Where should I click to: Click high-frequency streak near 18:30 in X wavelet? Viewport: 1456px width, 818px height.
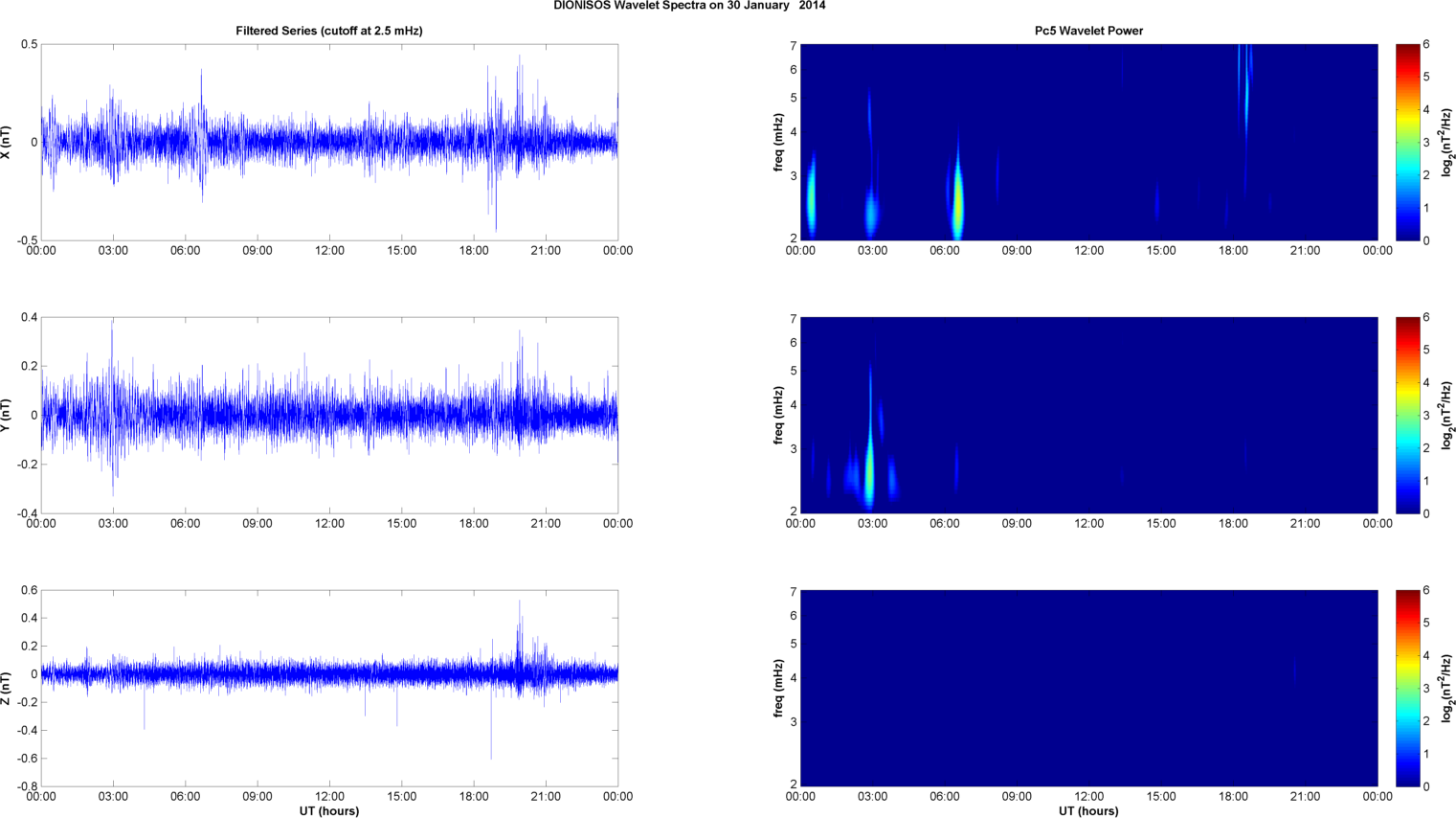1246,96
